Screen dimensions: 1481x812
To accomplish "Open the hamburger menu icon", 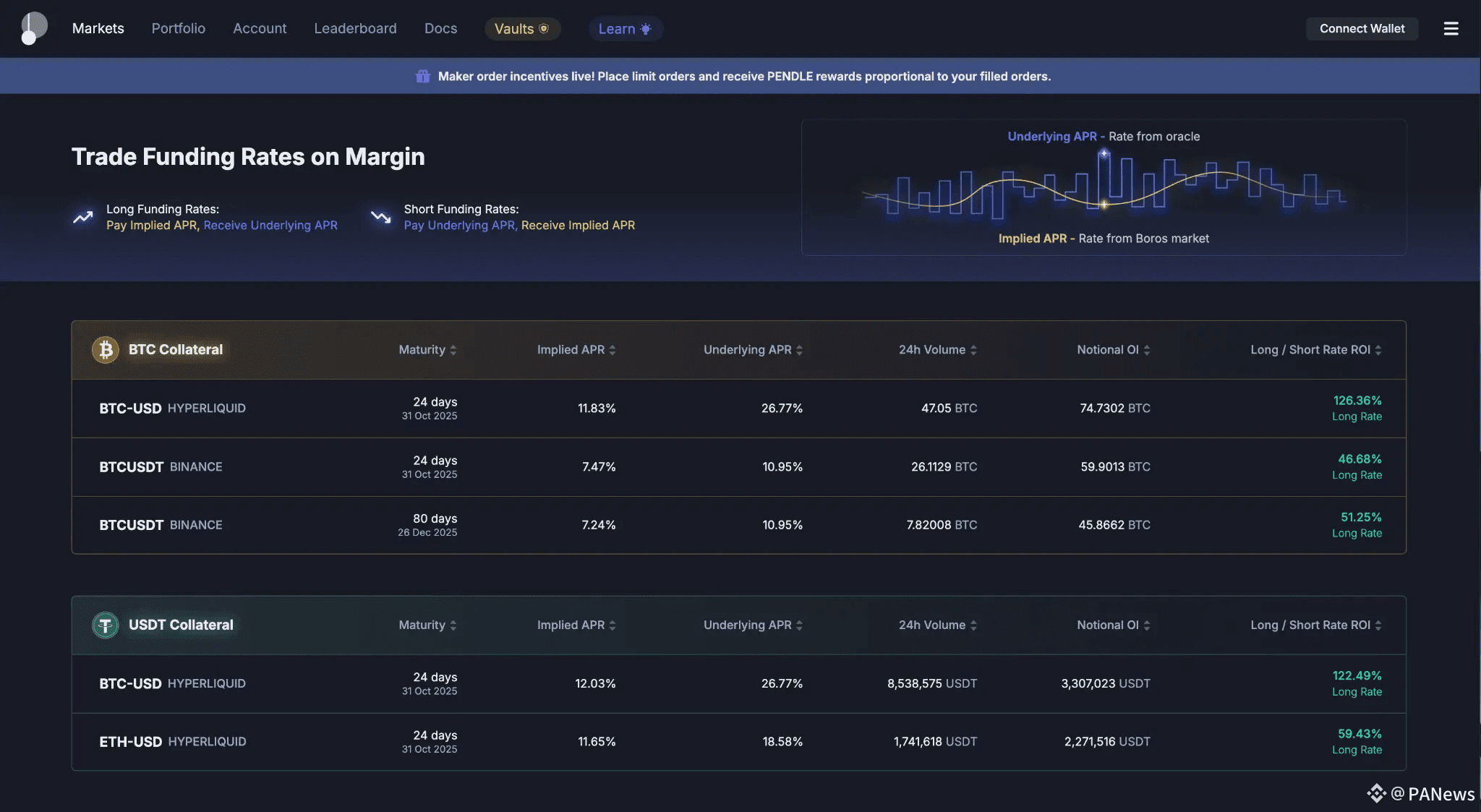I will tap(1451, 29).
